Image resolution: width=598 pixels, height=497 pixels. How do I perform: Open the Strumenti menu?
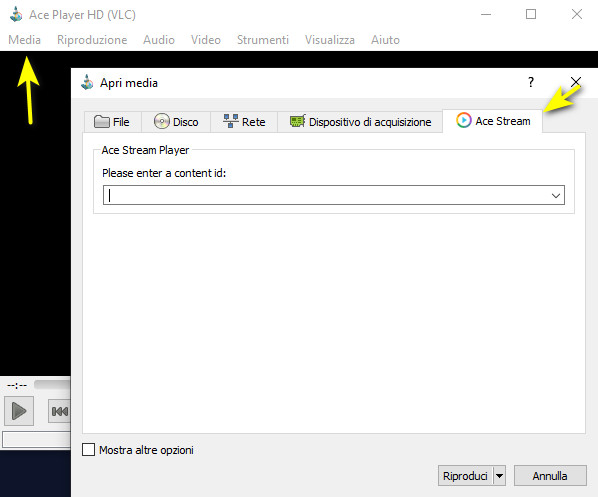pos(263,40)
